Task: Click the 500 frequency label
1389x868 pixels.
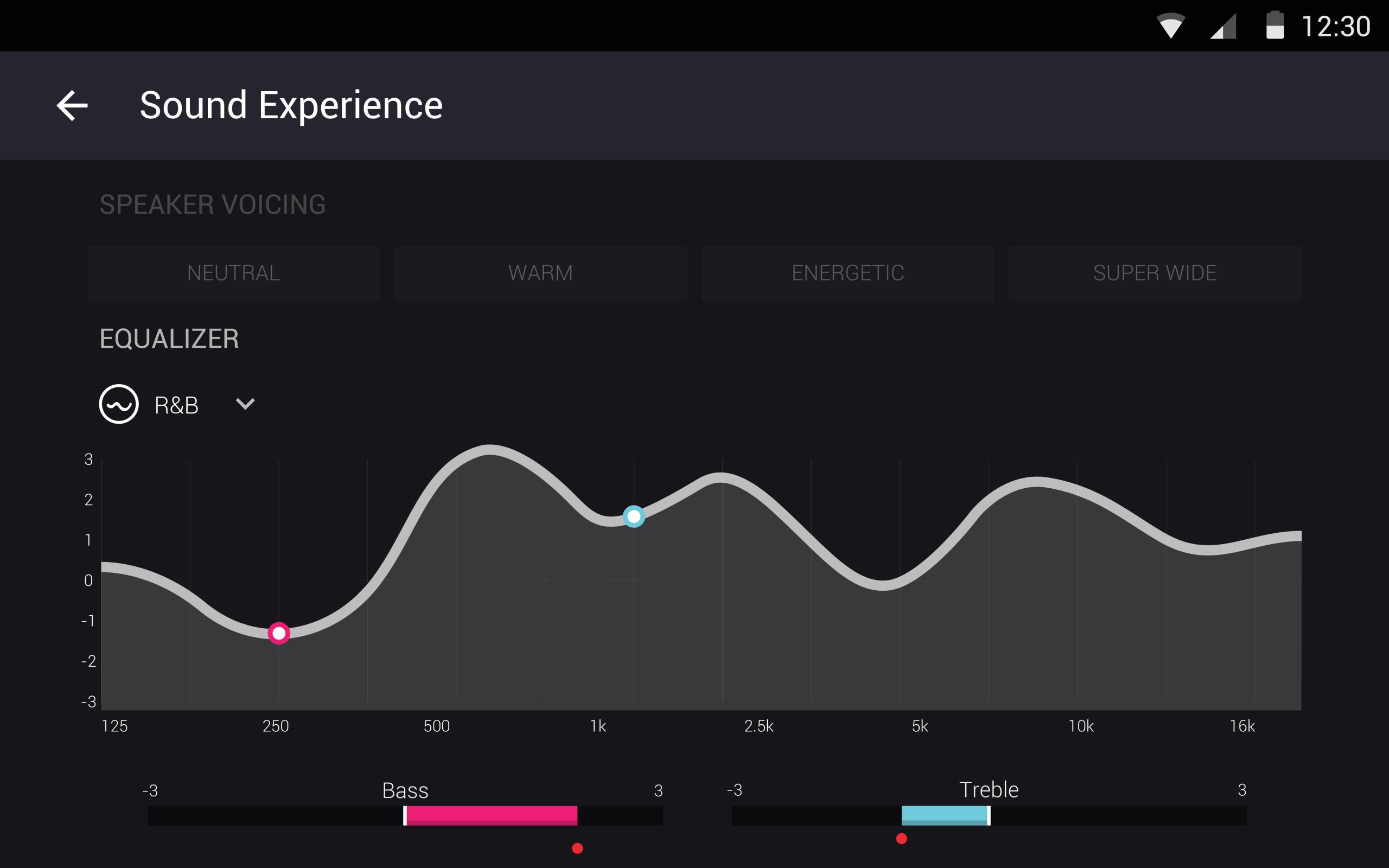Action: click(437, 726)
